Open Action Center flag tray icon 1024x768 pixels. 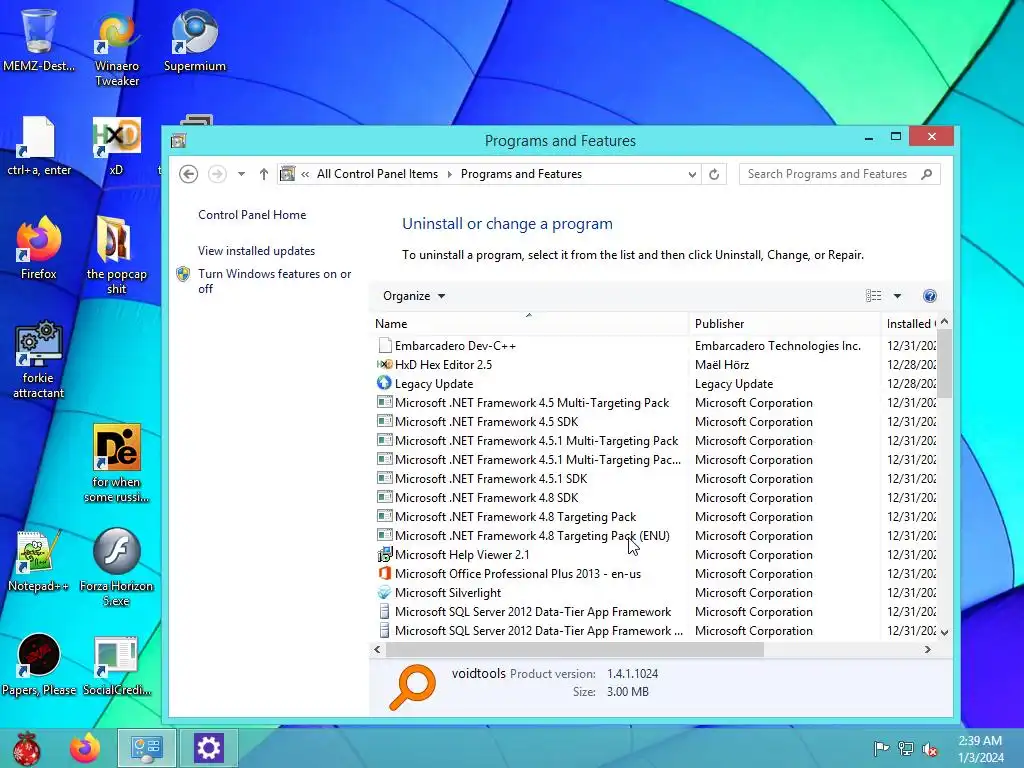point(881,748)
